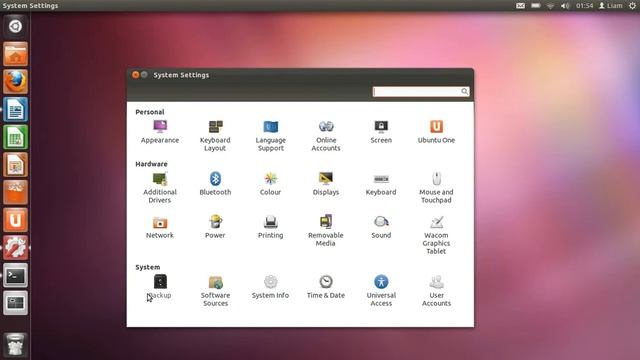
Task: Open Terminal from launcher
Action: (16, 276)
